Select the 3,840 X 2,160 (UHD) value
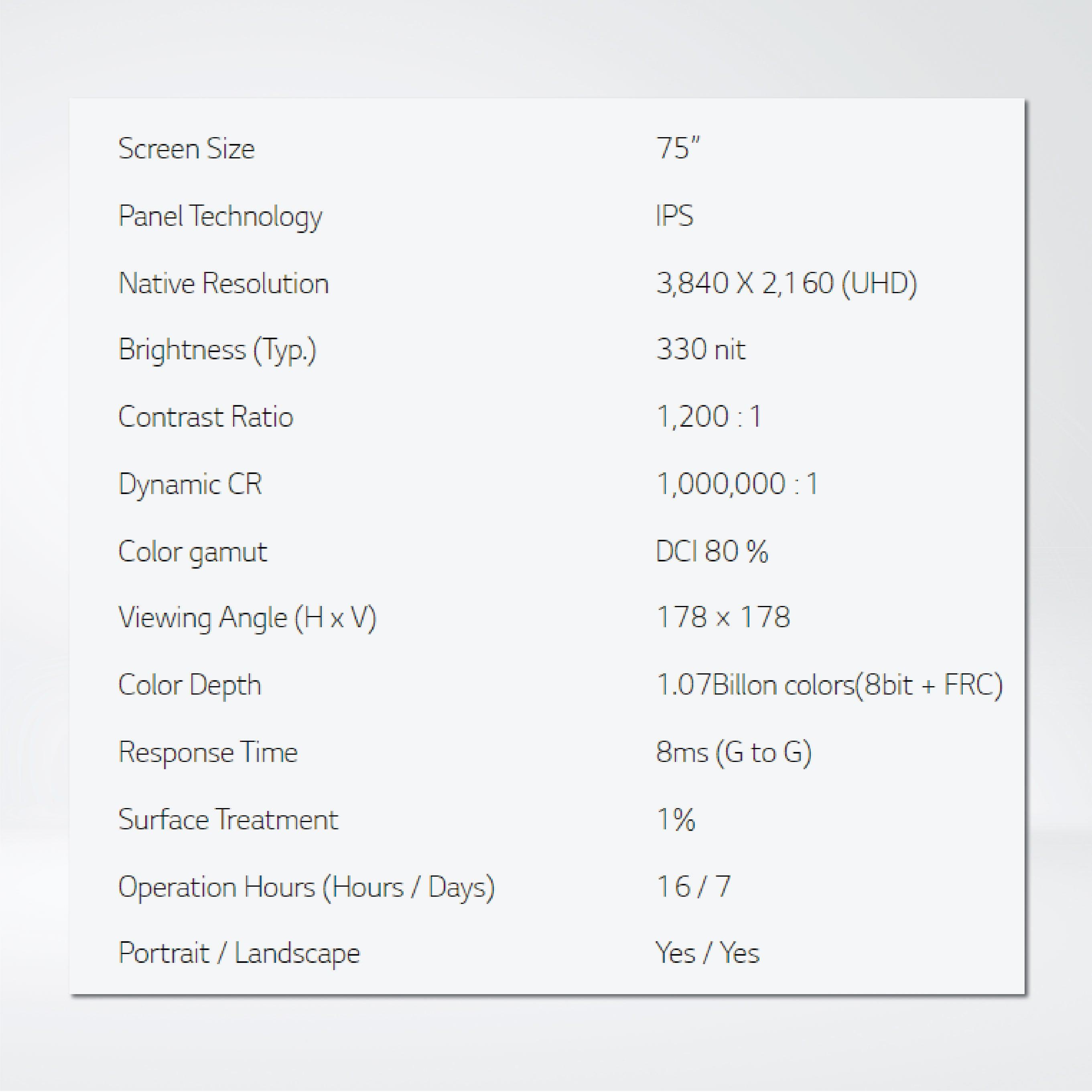The width and height of the screenshot is (1092, 1092). tap(786, 283)
